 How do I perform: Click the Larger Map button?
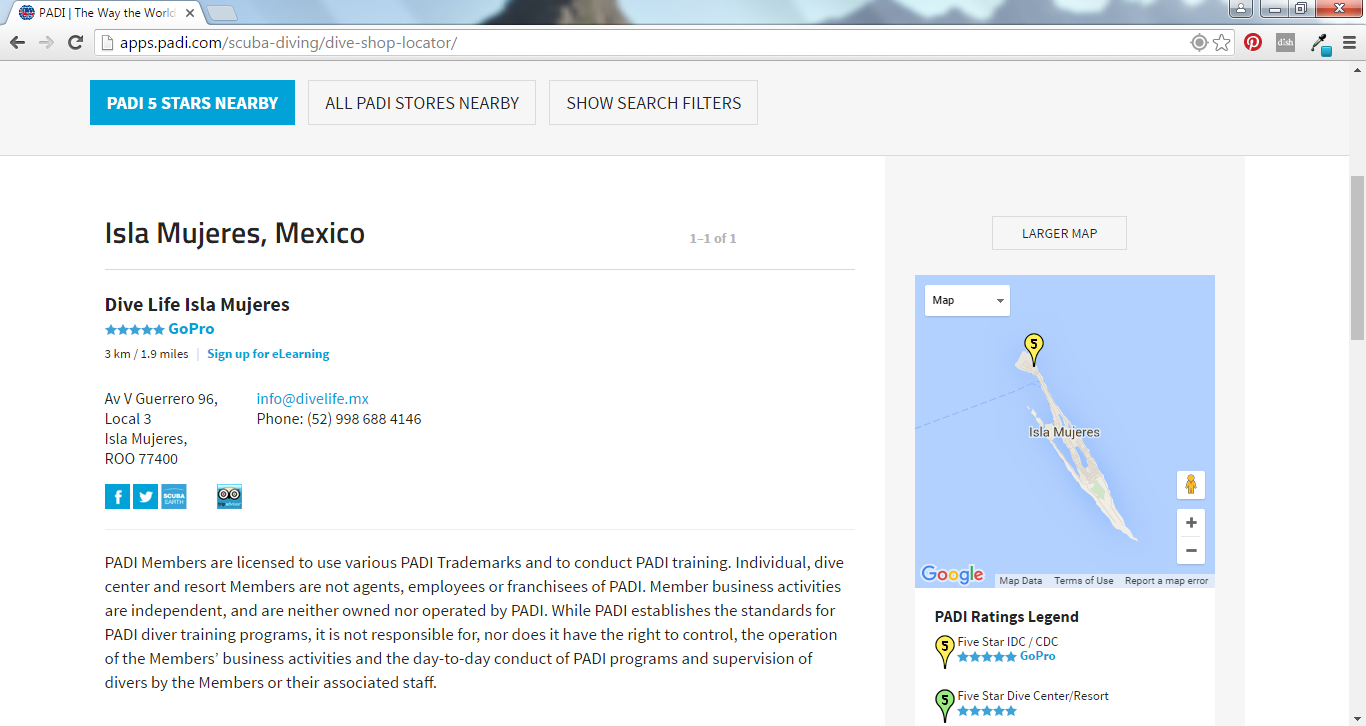point(1059,233)
